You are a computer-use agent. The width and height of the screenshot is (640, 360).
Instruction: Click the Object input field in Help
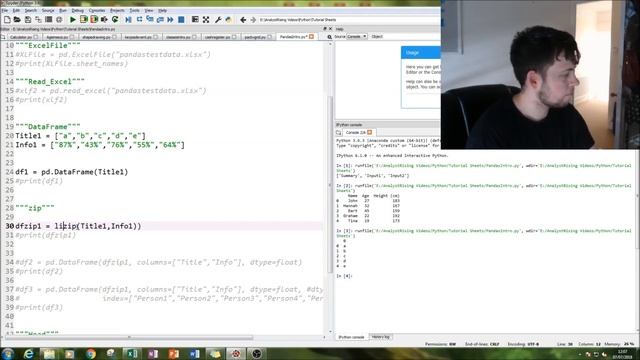412,36
